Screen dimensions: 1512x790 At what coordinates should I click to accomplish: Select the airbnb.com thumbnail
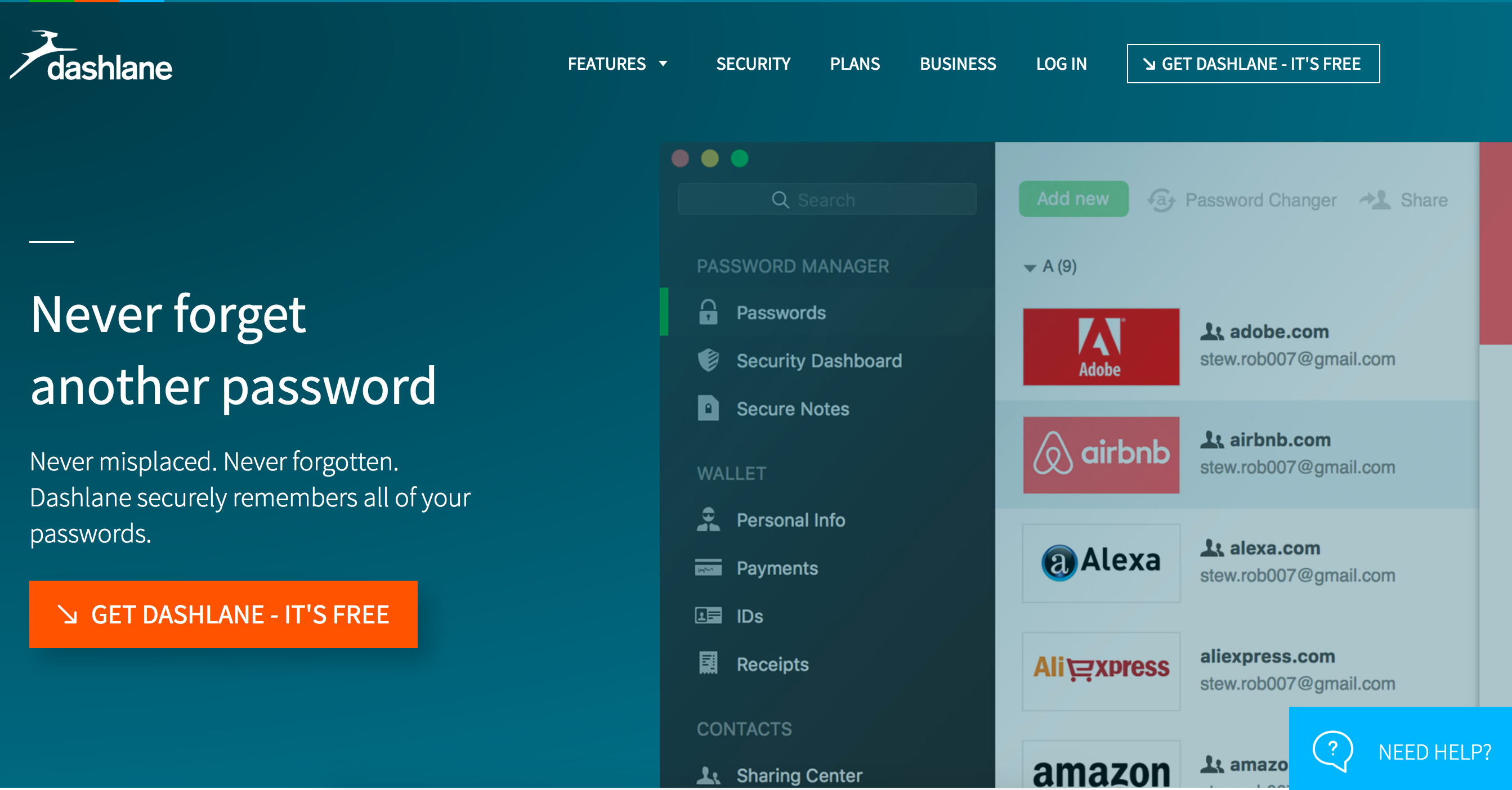(x=1101, y=455)
